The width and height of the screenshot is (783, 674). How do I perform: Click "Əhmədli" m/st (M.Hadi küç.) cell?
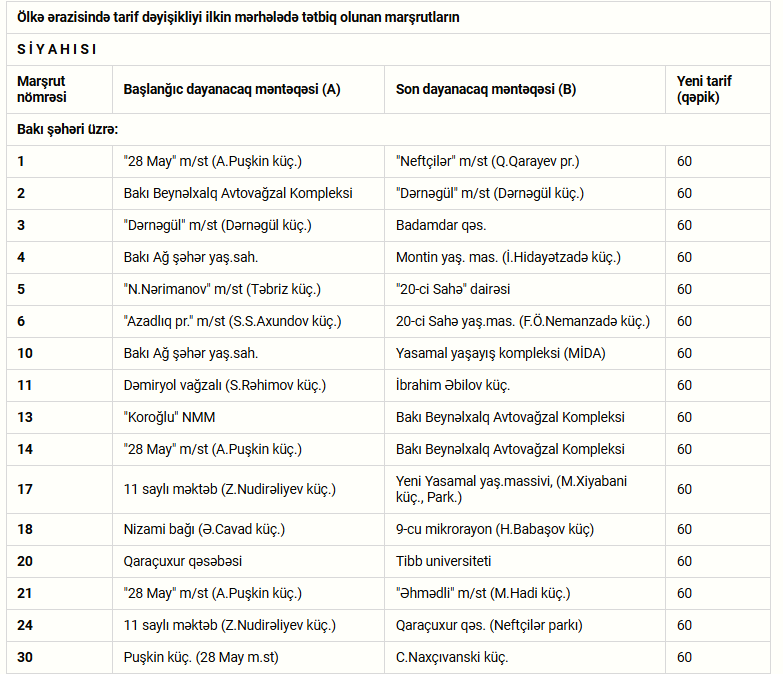(x=525, y=593)
